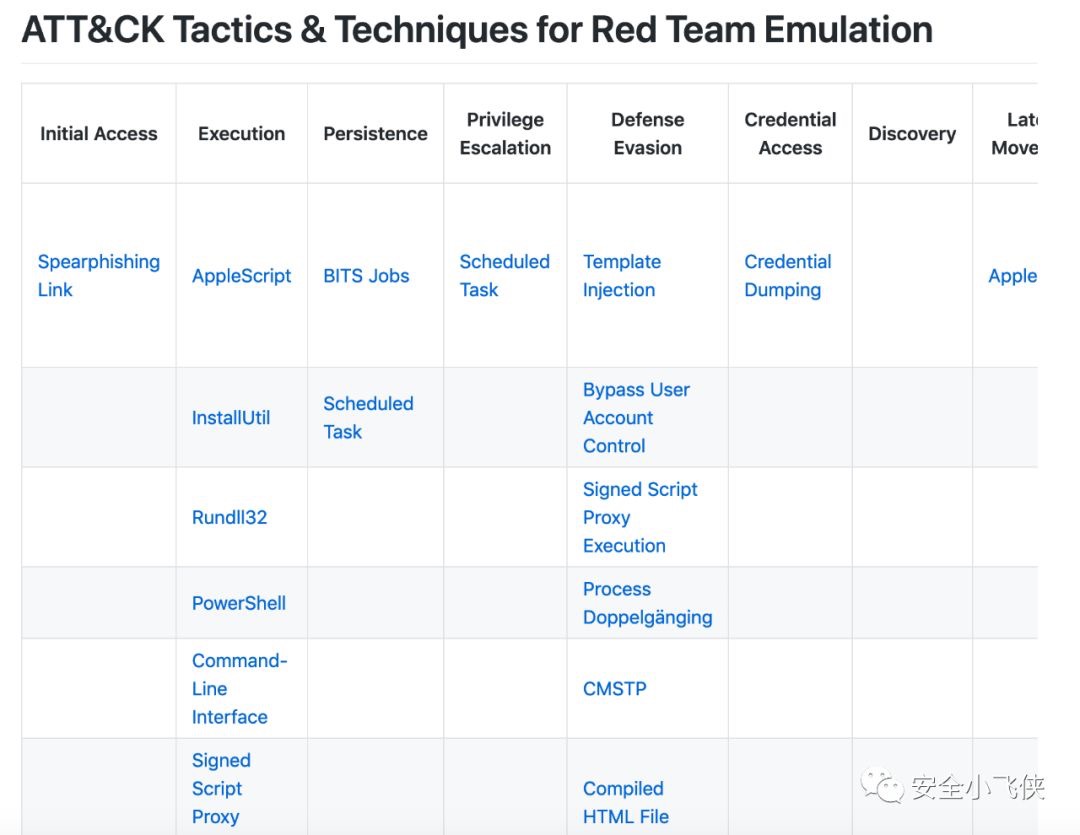The width and height of the screenshot is (1080, 835).
Task: Click the InstallUtil link
Action: point(231,418)
